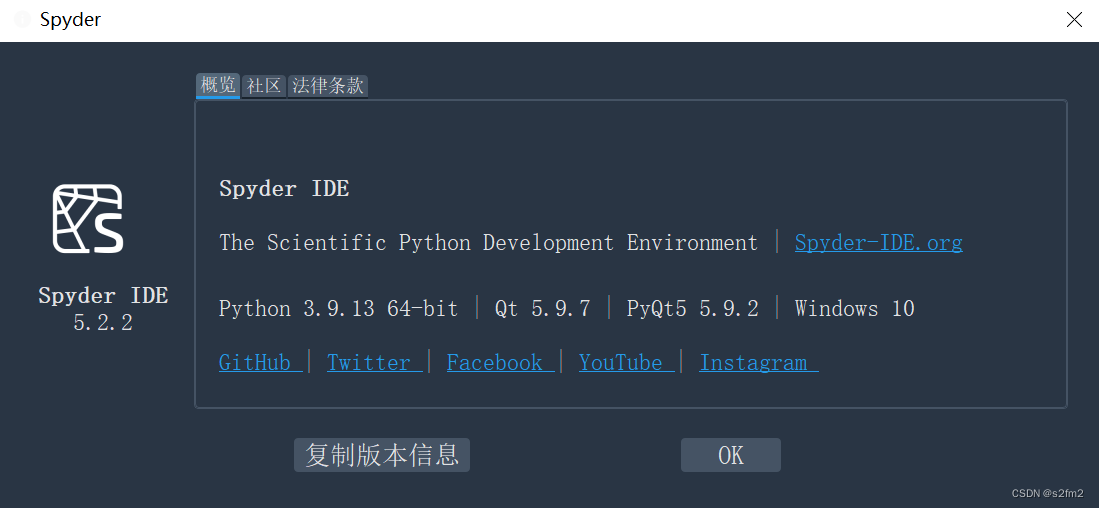
Task: Click the title bar Spyder app icon
Action: [22, 20]
